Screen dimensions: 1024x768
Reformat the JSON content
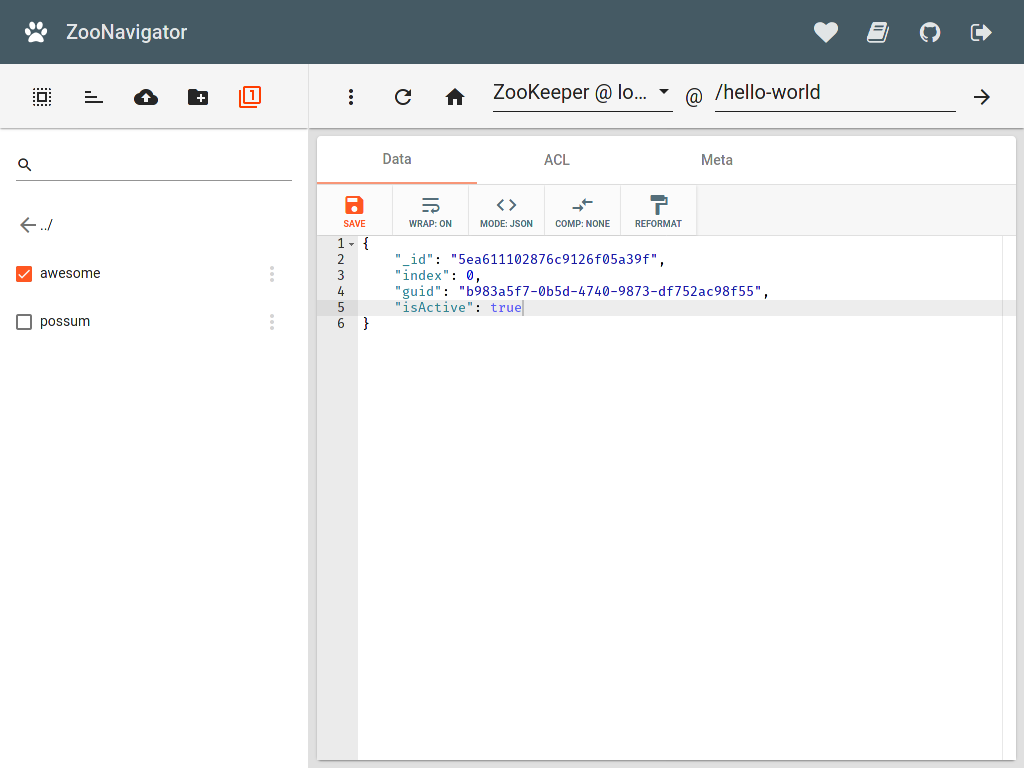click(658, 210)
